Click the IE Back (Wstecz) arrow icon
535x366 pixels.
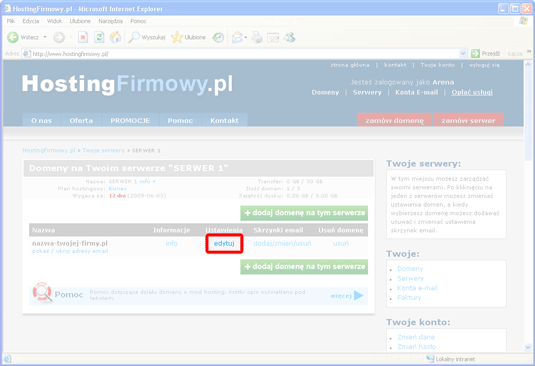tap(13, 37)
